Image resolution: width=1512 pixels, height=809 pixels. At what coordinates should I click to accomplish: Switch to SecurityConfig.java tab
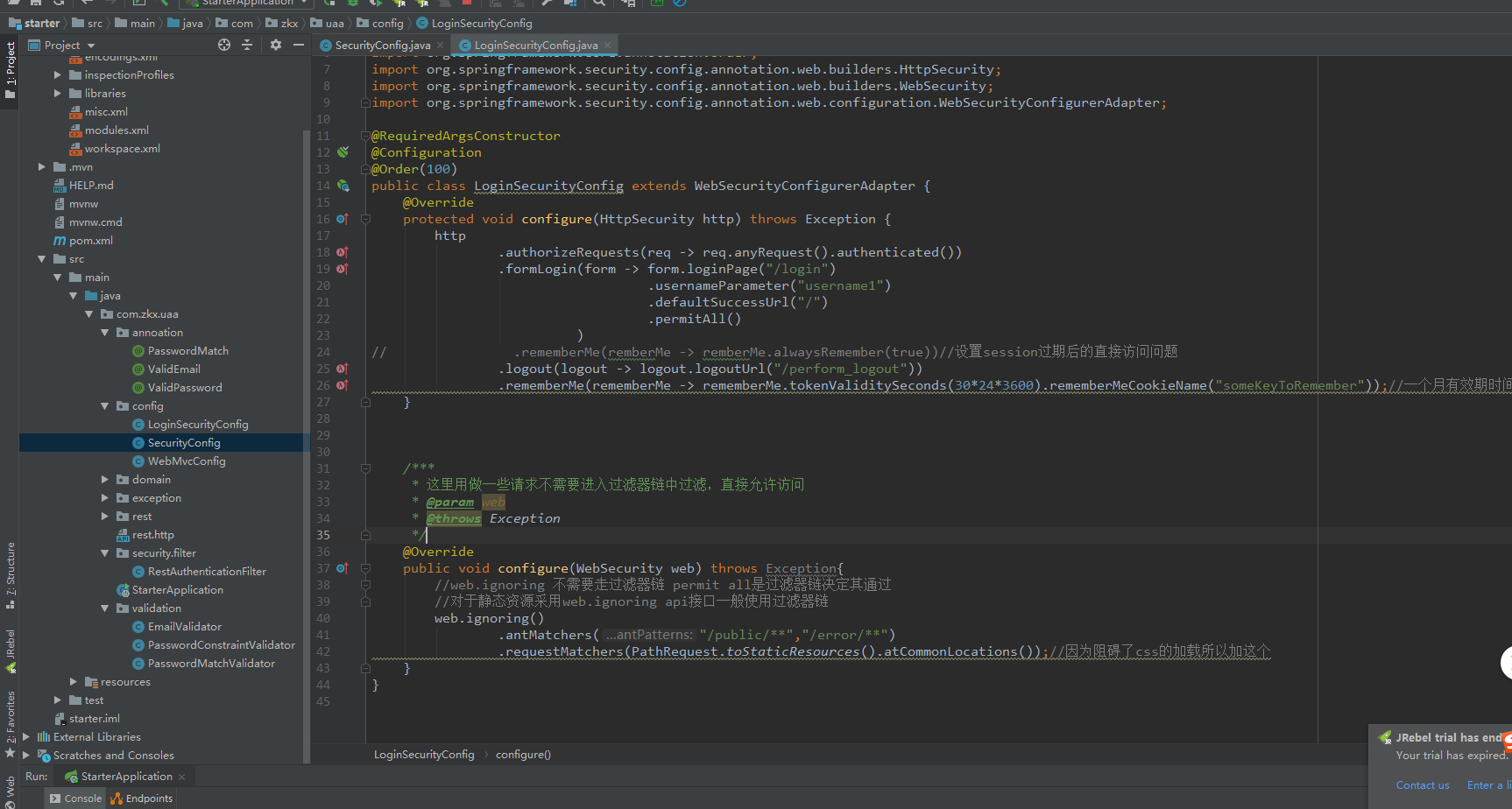383,45
